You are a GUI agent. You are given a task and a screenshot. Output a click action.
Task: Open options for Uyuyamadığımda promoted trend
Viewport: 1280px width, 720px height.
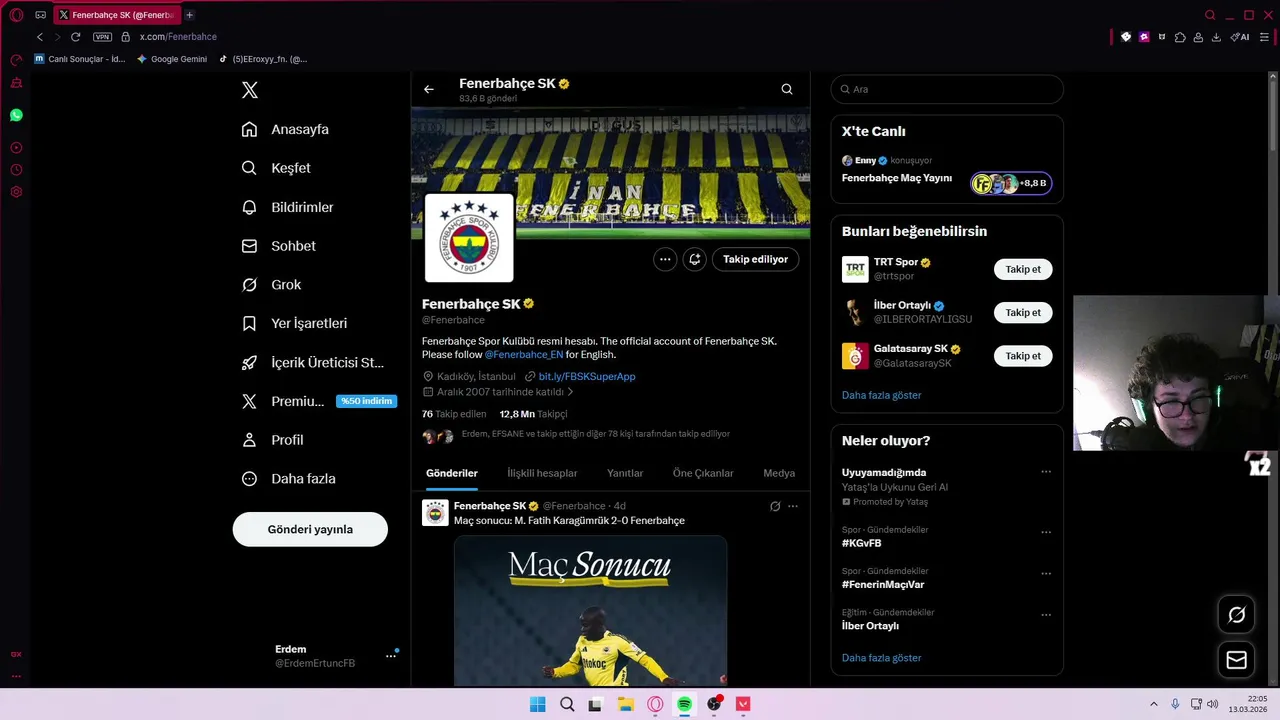tap(1046, 472)
